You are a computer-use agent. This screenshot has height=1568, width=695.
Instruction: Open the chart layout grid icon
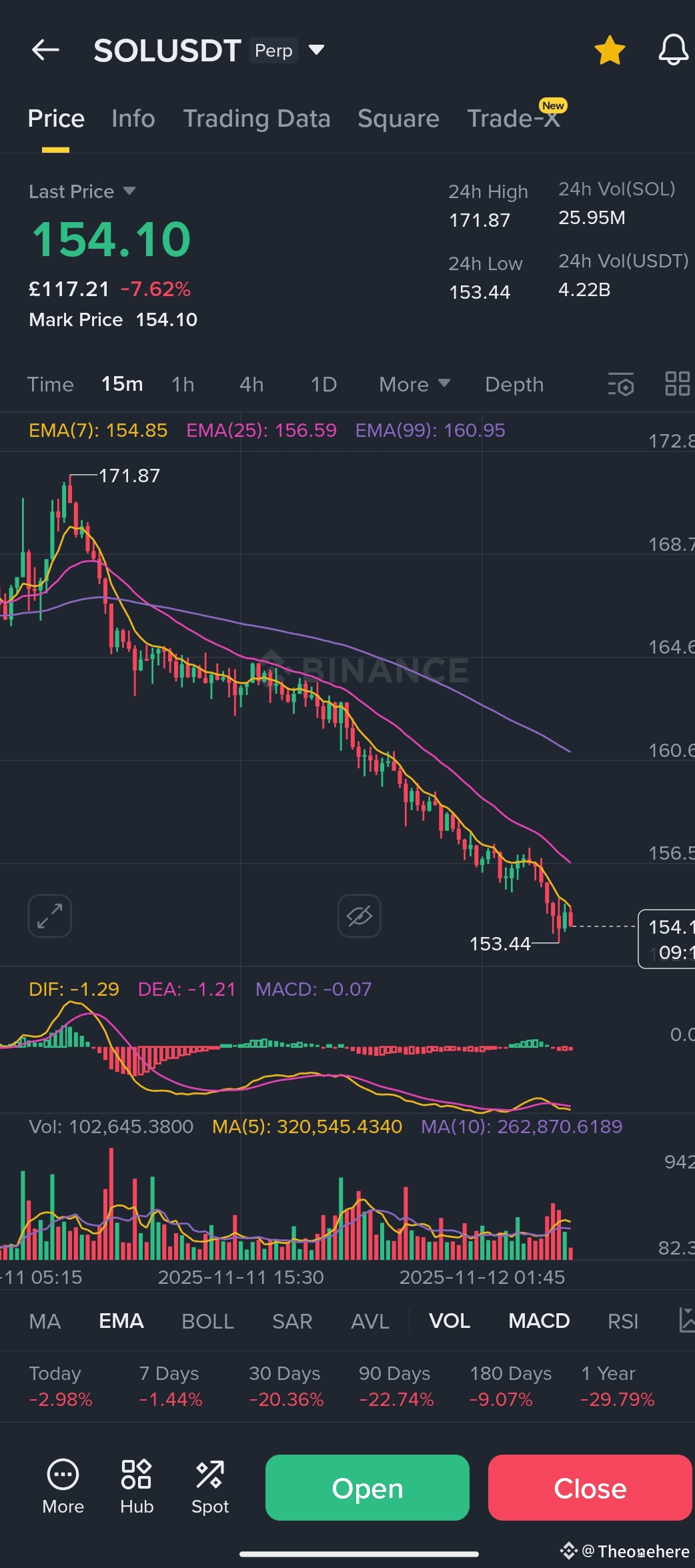pos(678,384)
